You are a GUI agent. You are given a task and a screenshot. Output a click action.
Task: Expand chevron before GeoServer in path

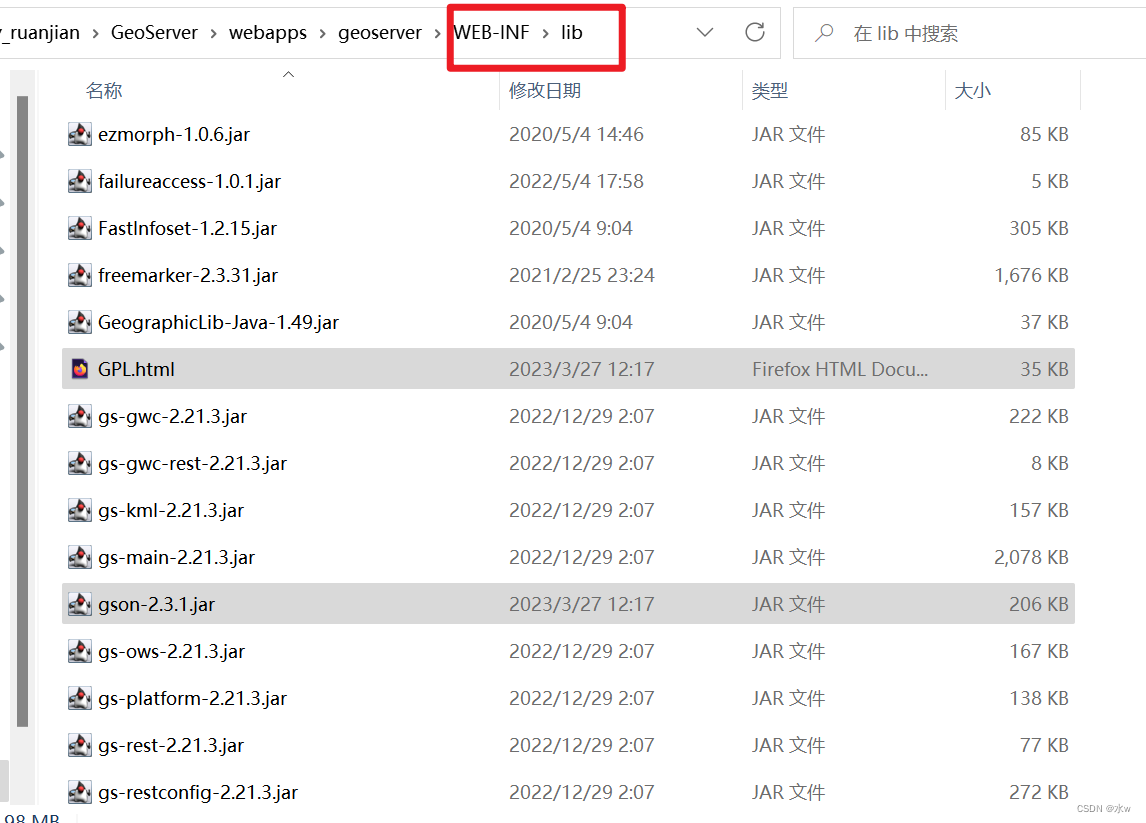(x=95, y=34)
